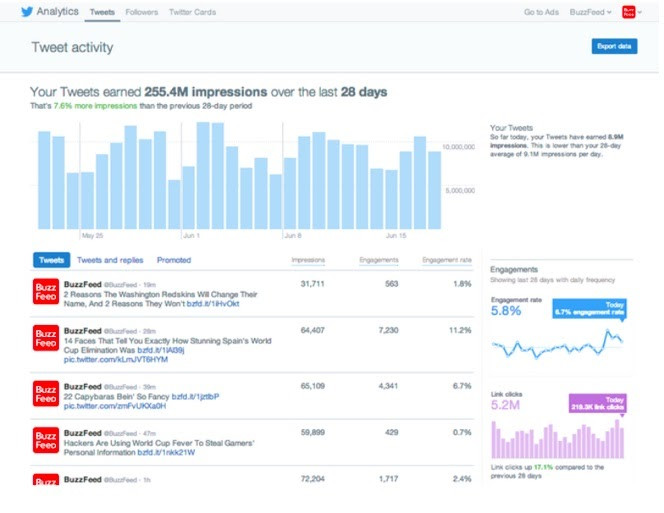Click the 5.8% engagement rate figure
This screenshot has width=664, height=513.
[x=506, y=311]
